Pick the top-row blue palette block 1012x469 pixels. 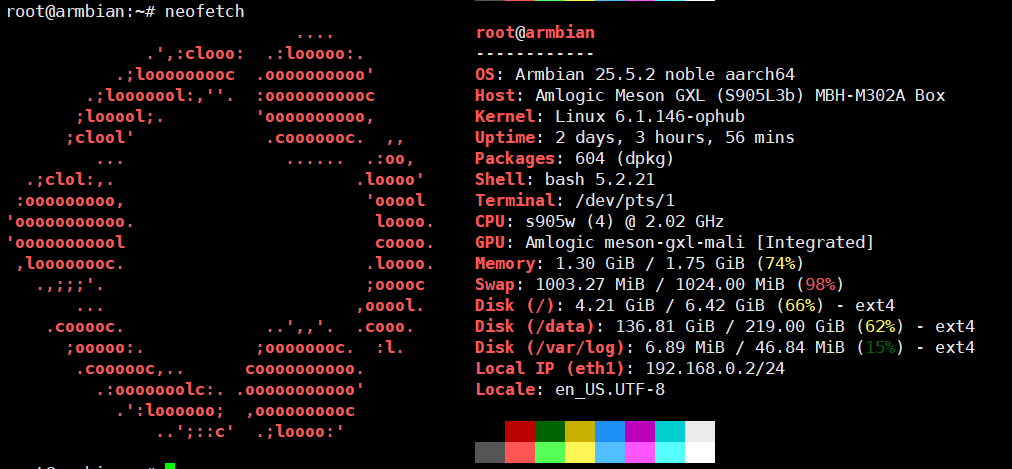[x=610, y=431]
